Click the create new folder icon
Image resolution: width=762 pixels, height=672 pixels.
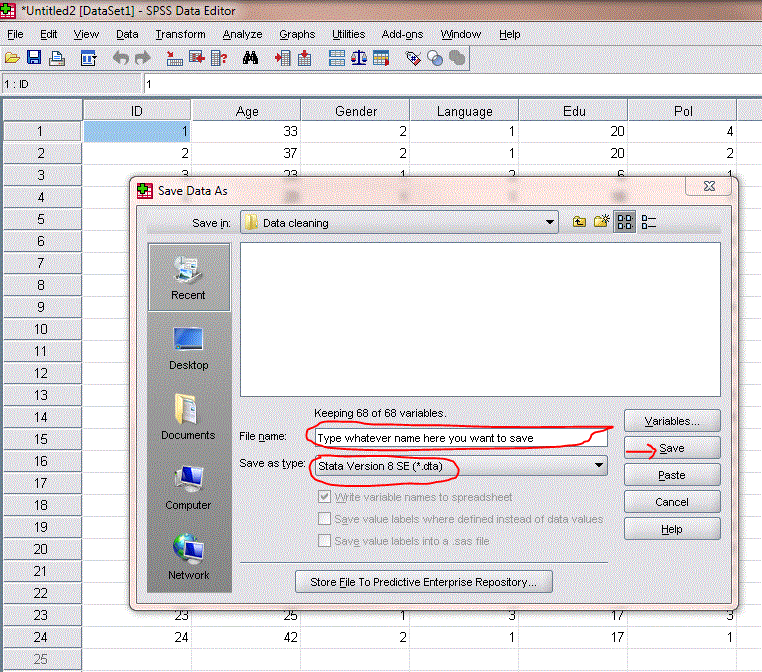601,222
